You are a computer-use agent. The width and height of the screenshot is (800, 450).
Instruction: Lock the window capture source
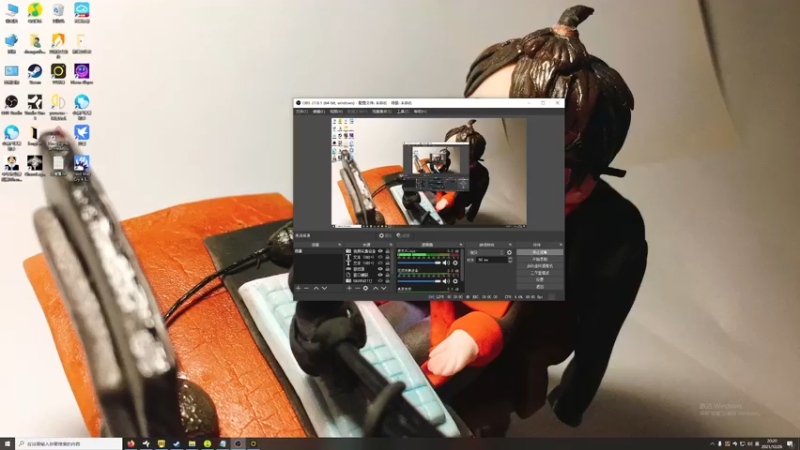(388, 275)
